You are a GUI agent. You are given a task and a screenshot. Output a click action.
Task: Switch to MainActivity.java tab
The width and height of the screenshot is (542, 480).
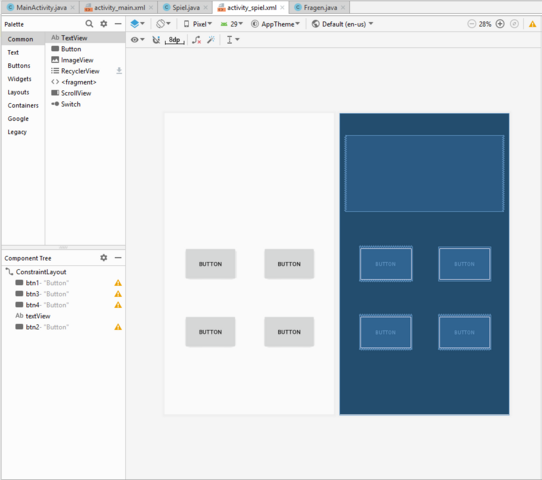click(x=41, y=8)
